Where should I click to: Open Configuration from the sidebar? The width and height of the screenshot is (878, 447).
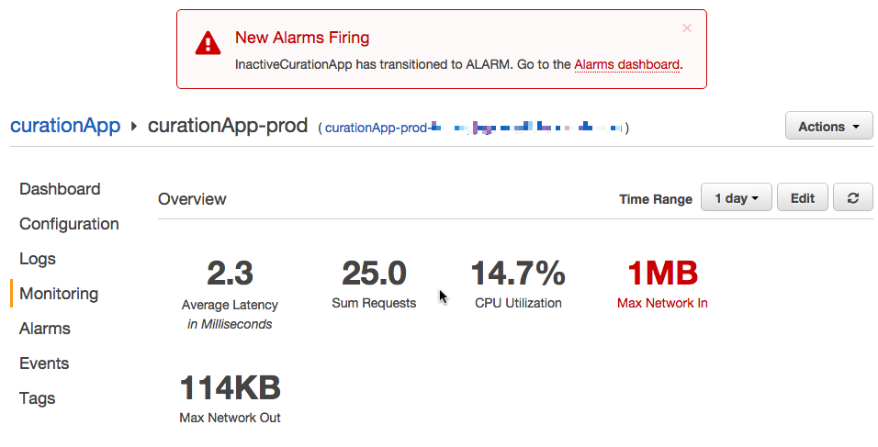(69, 224)
